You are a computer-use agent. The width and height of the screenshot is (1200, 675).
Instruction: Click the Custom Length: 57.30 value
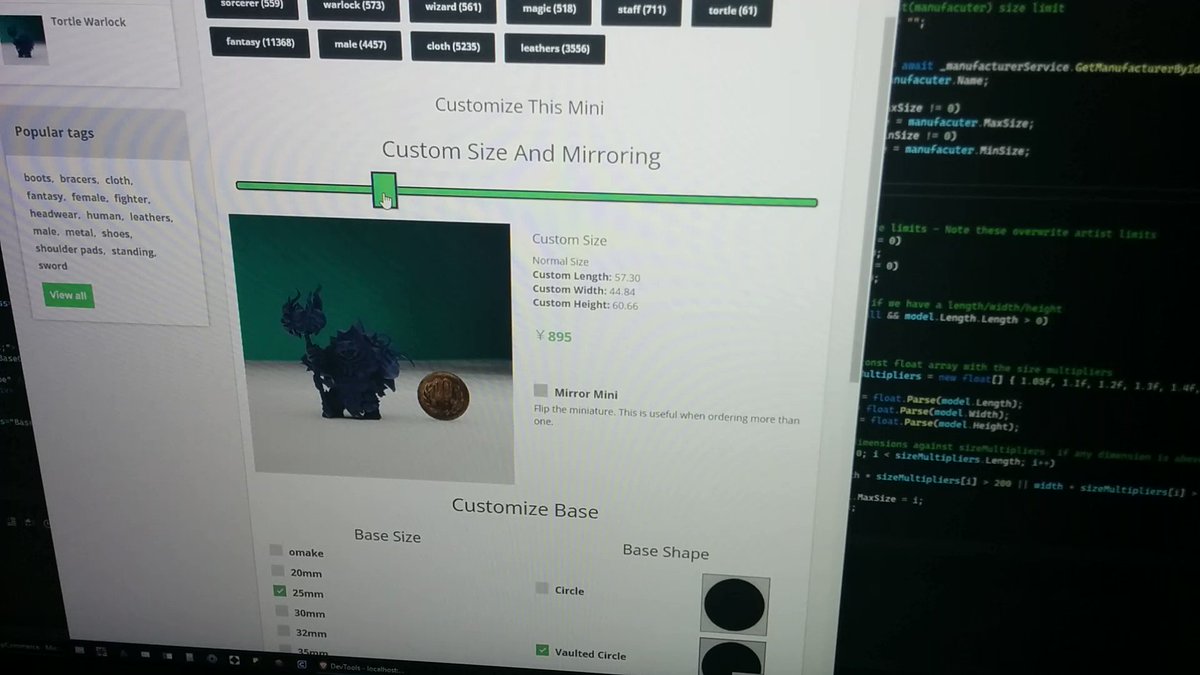(587, 276)
